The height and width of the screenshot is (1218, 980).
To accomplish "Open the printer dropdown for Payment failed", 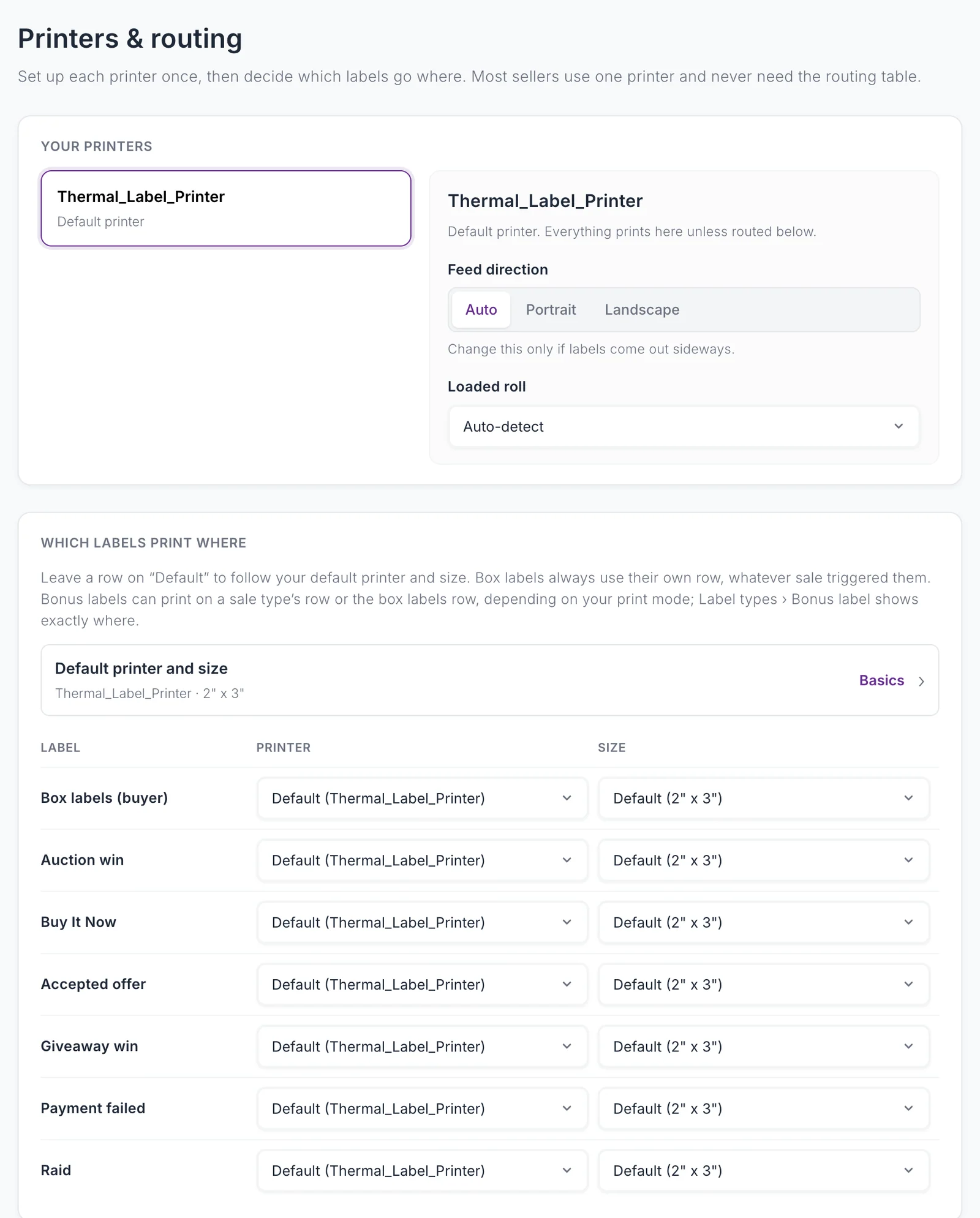I will (422, 1108).
